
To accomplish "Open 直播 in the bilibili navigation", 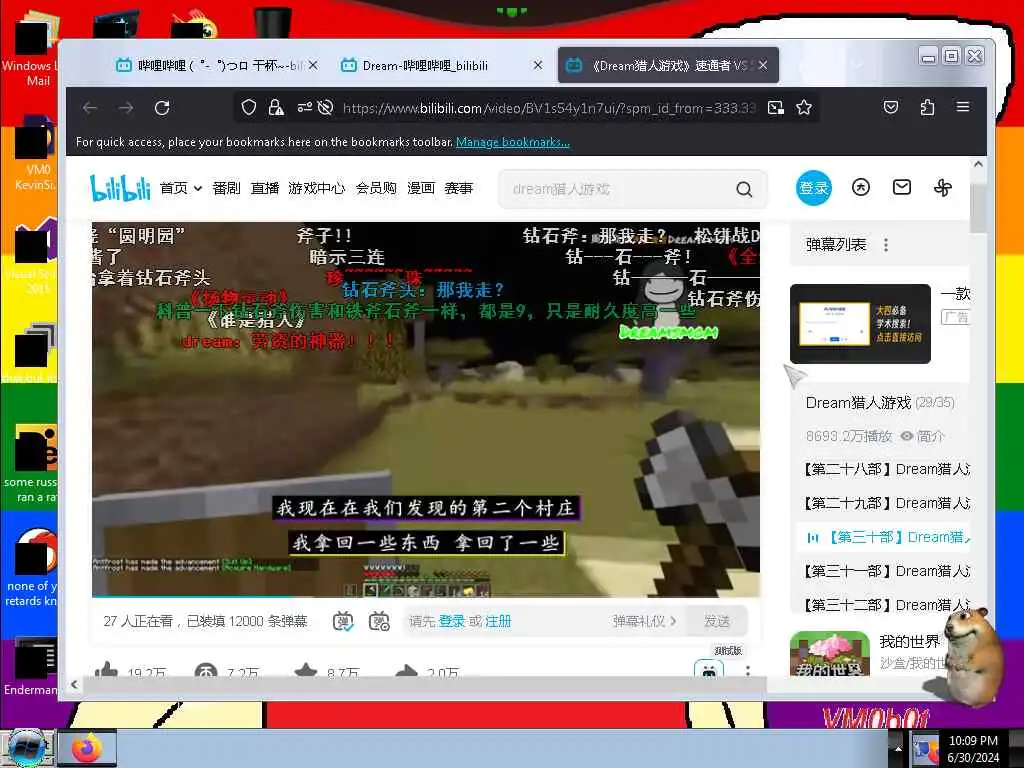I will pyautogui.click(x=264, y=188).
